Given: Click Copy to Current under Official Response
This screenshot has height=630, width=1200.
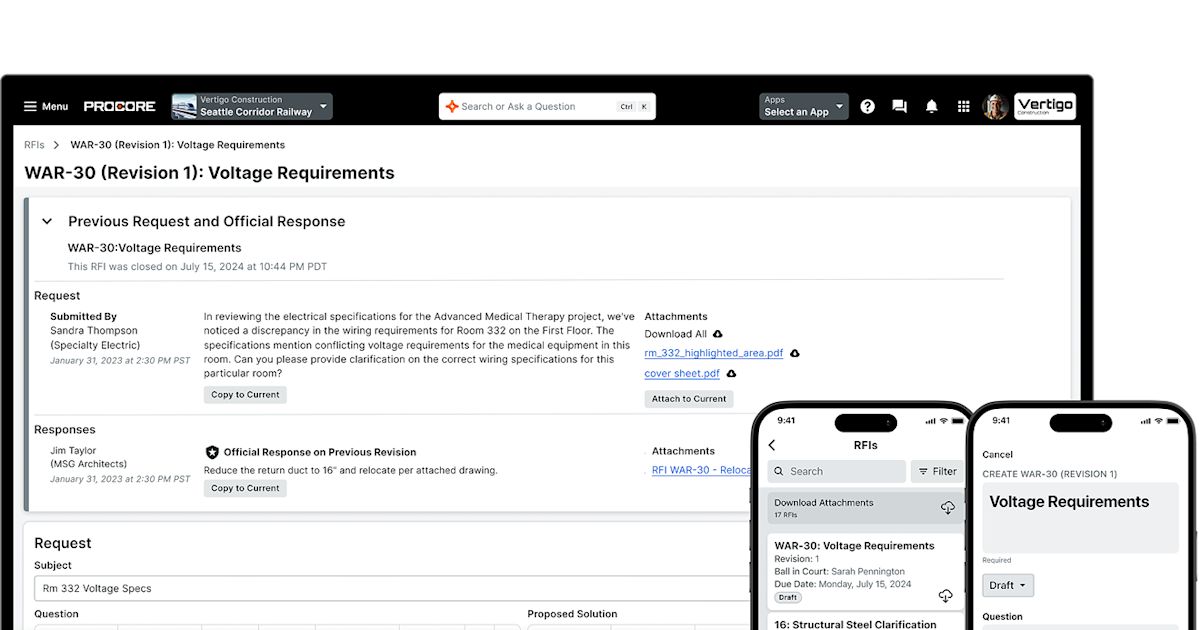Looking at the screenshot, I should click(x=245, y=488).
